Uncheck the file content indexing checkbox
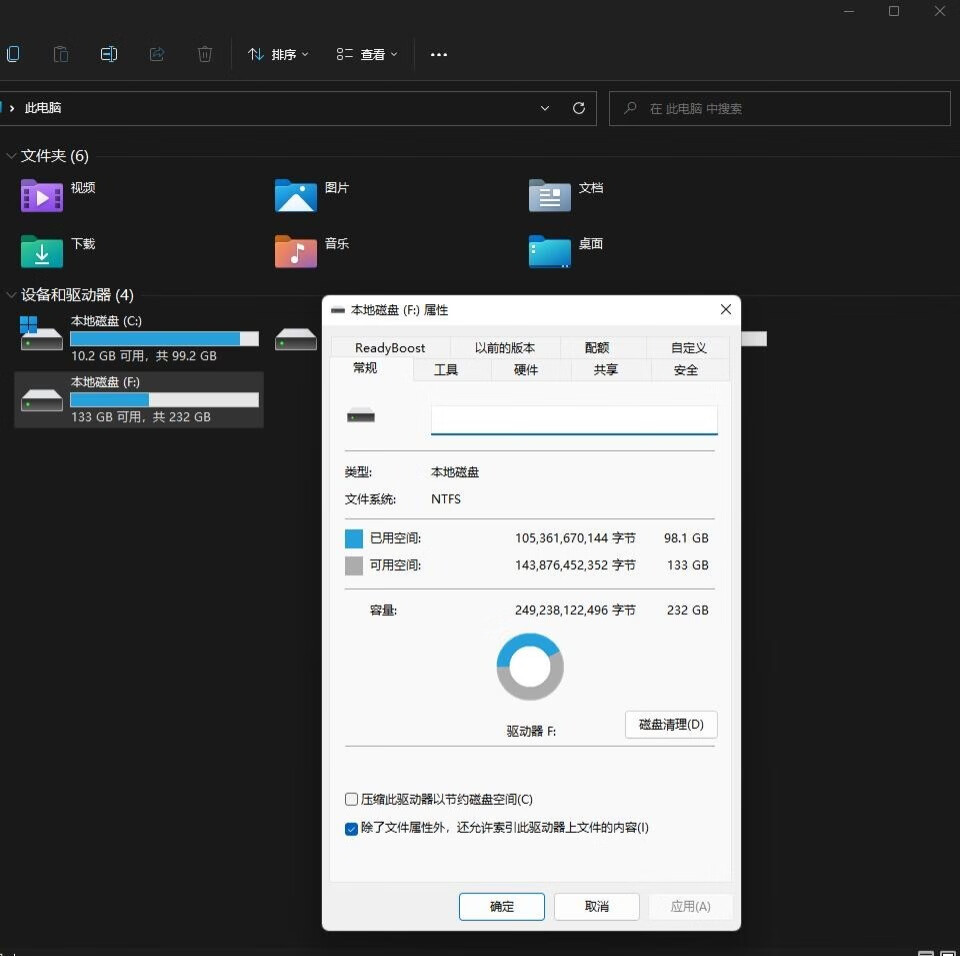Viewport: 960px width, 956px height. coord(351,828)
